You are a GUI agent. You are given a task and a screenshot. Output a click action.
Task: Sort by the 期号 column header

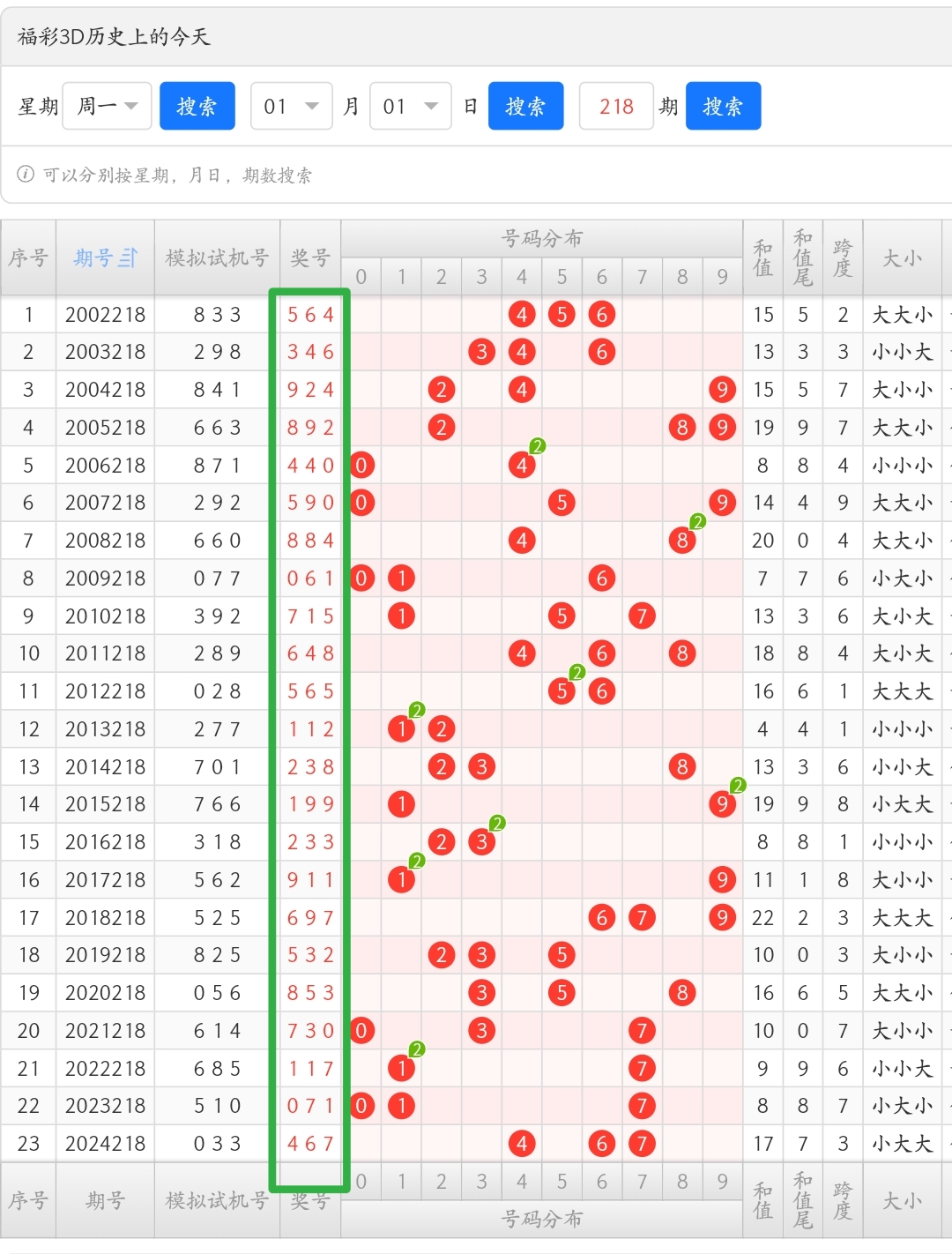tap(105, 258)
